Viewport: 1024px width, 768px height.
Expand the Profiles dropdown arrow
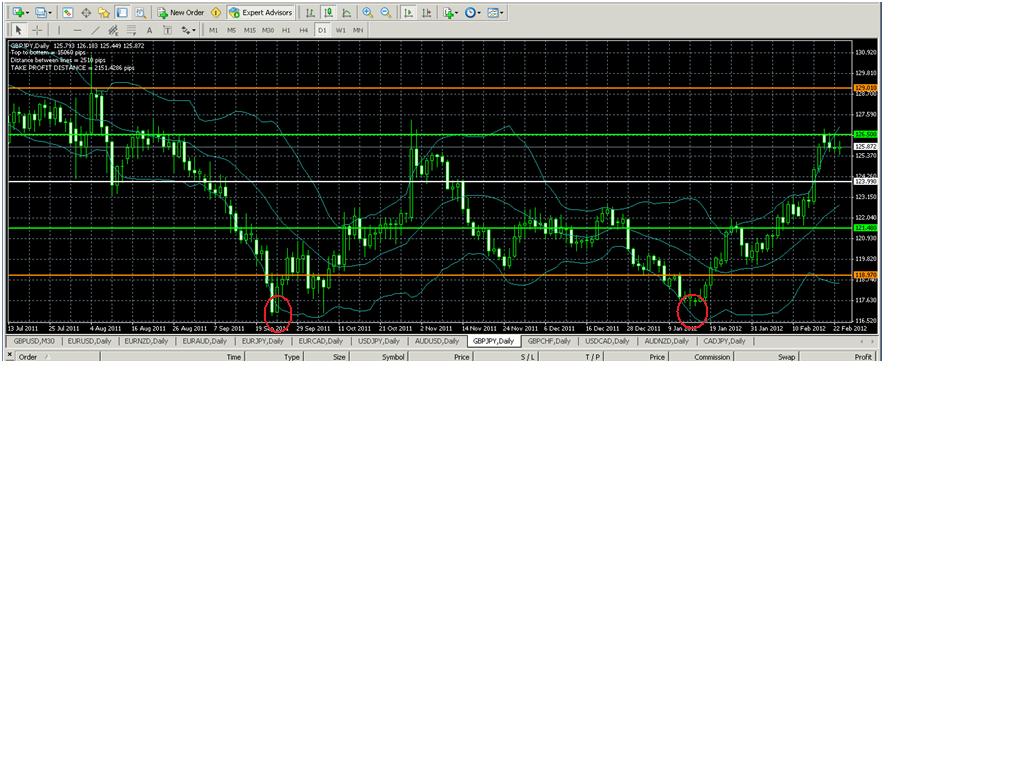50,13
